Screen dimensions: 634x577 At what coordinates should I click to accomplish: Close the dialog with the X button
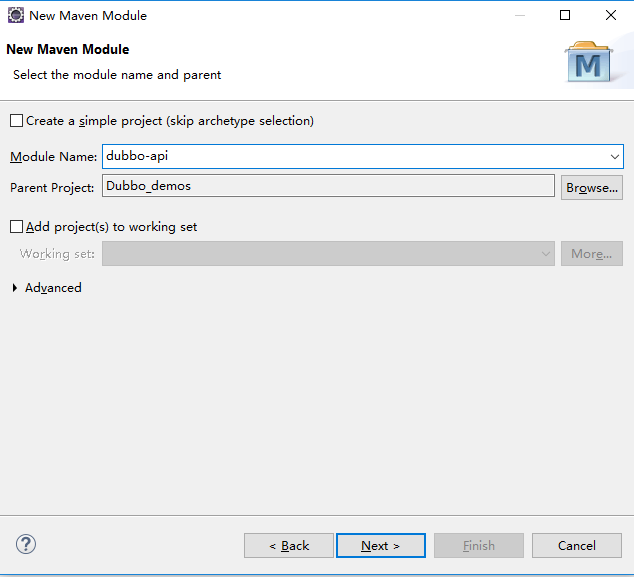(x=611, y=15)
